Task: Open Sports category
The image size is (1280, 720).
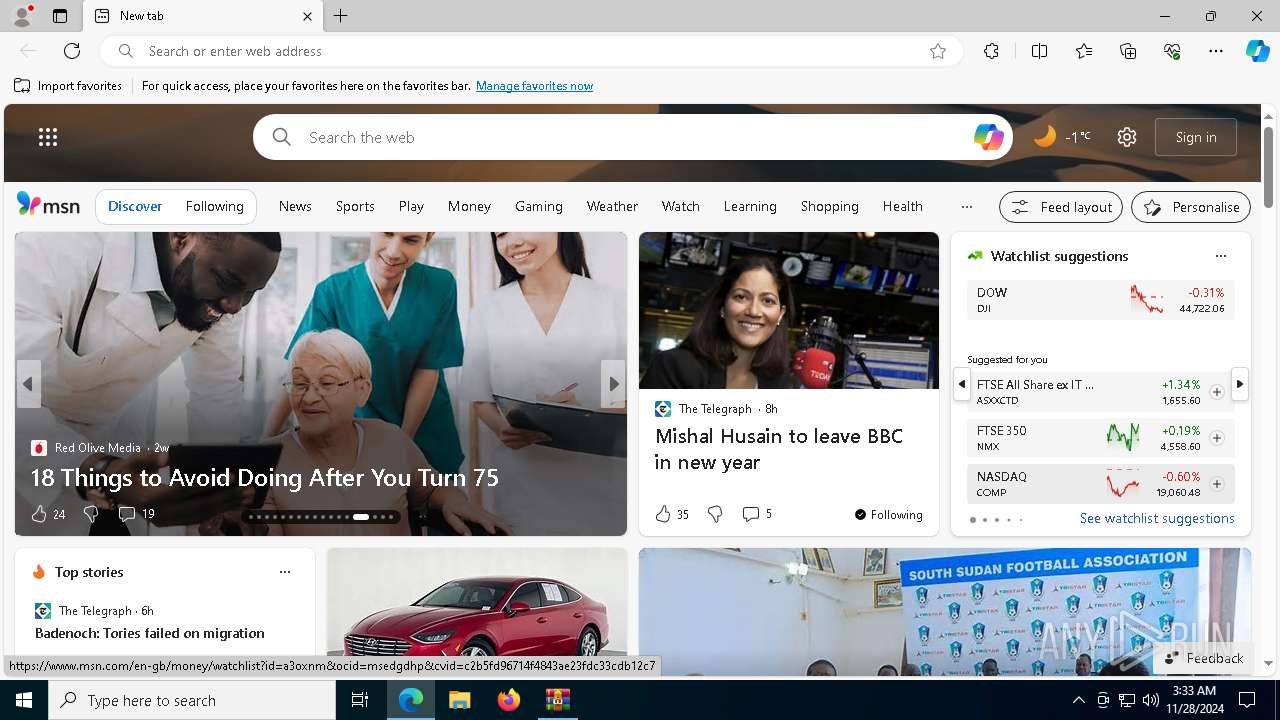Action: (355, 206)
